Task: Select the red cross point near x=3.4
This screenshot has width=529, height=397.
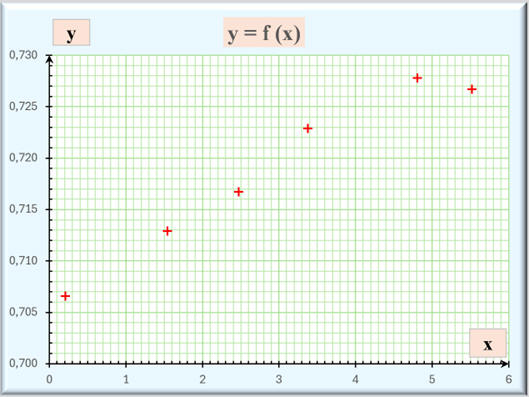Action: click(307, 129)
